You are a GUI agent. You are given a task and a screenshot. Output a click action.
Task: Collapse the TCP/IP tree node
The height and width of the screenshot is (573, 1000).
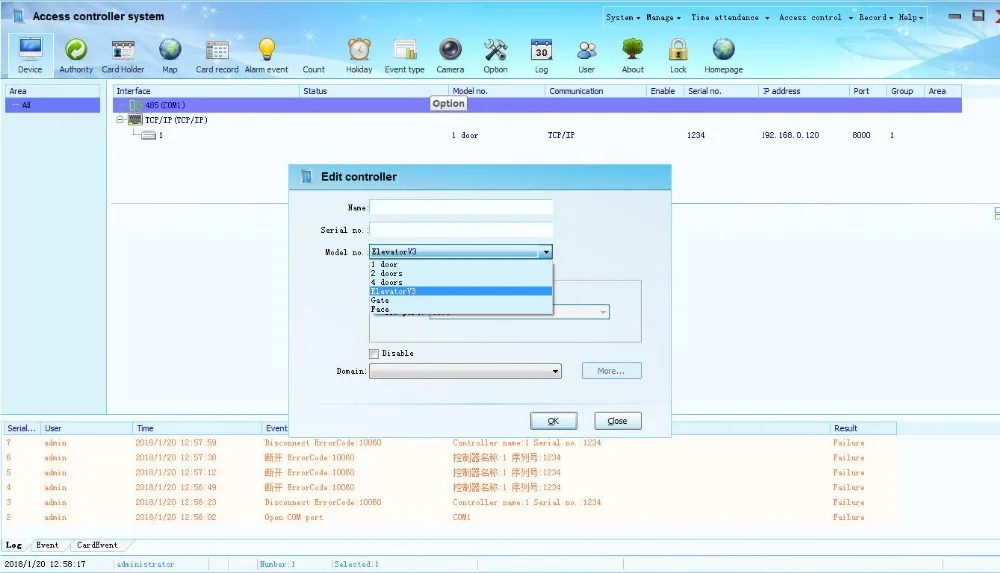[x=120, y=120]
